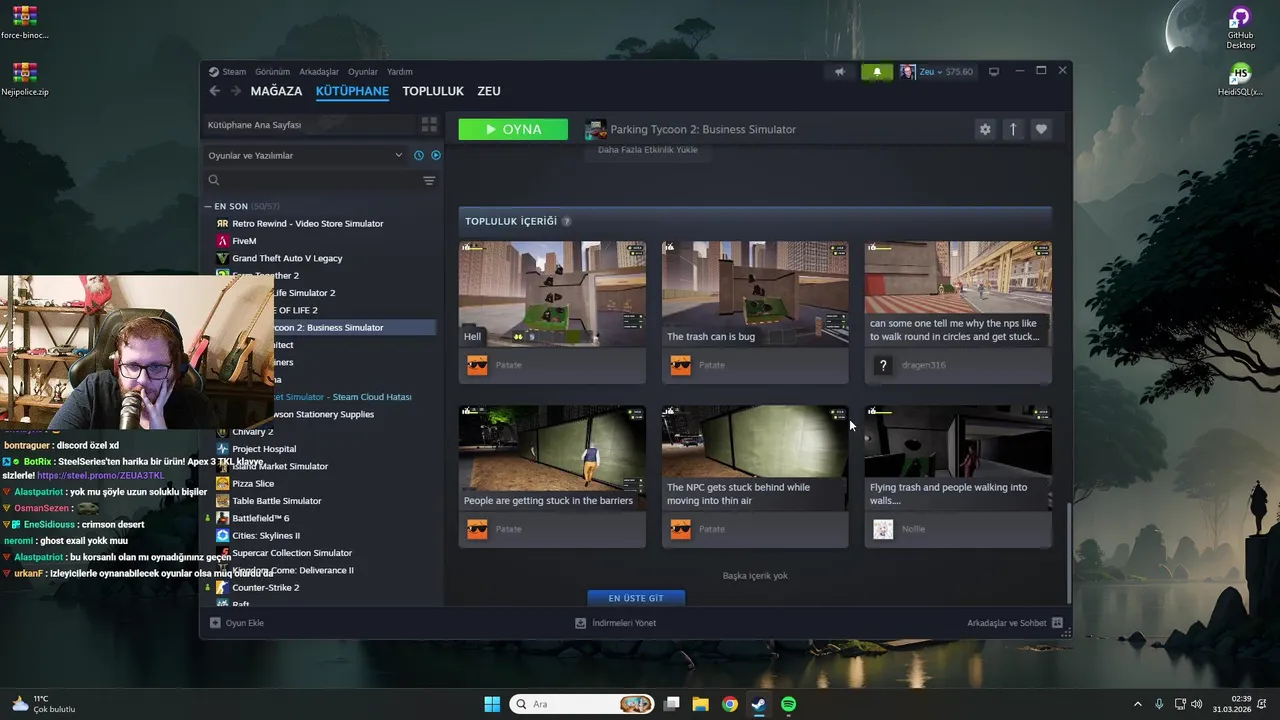This screenshot has height=720, width=1280.
Task: Open advanced library filter icon
Action: point(429,180)
